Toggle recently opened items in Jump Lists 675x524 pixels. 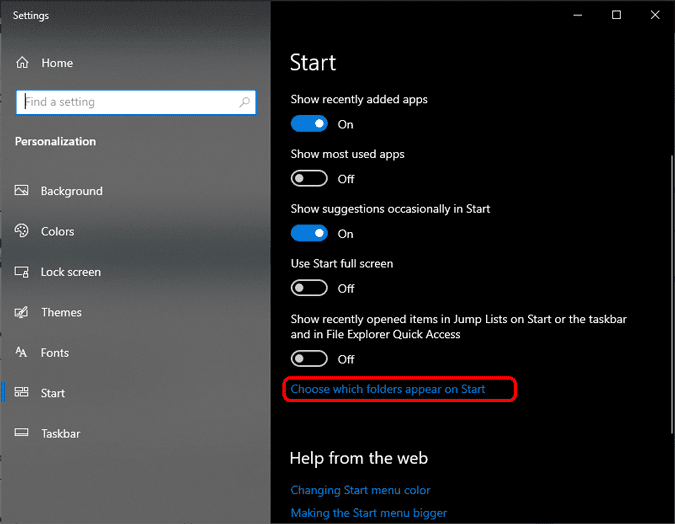(309, 359)
